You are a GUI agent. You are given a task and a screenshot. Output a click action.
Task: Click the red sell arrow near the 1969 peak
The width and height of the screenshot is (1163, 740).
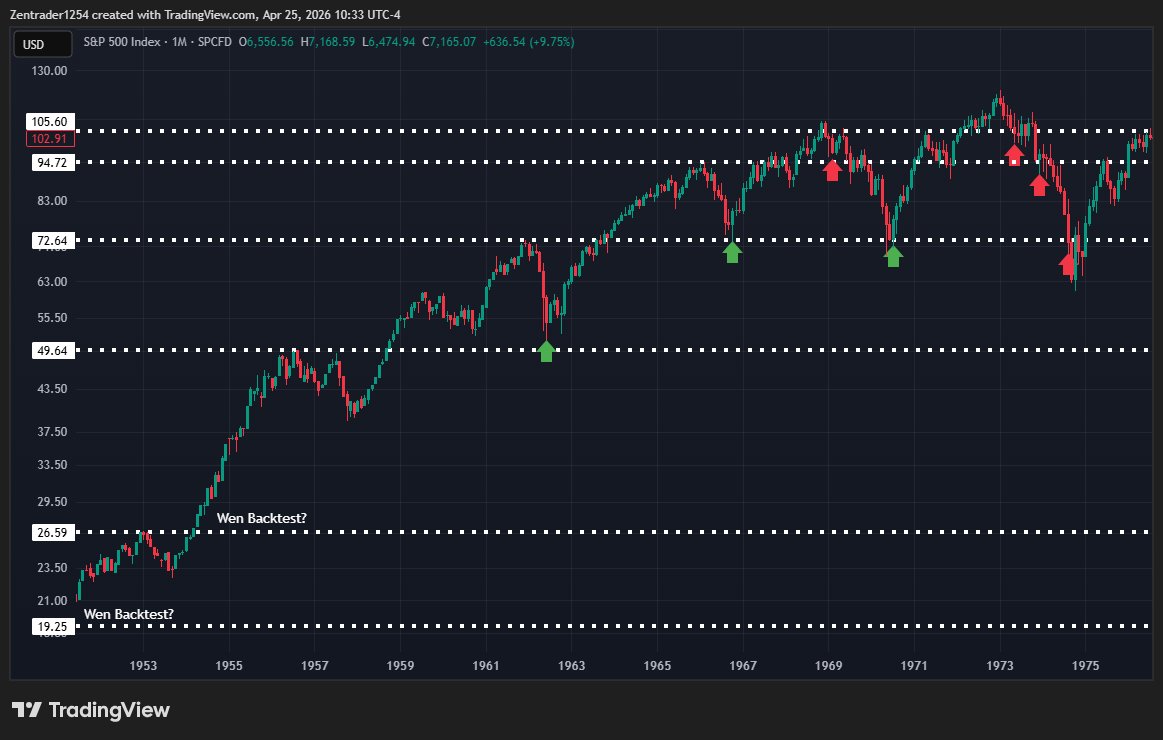tap(834, 170)
